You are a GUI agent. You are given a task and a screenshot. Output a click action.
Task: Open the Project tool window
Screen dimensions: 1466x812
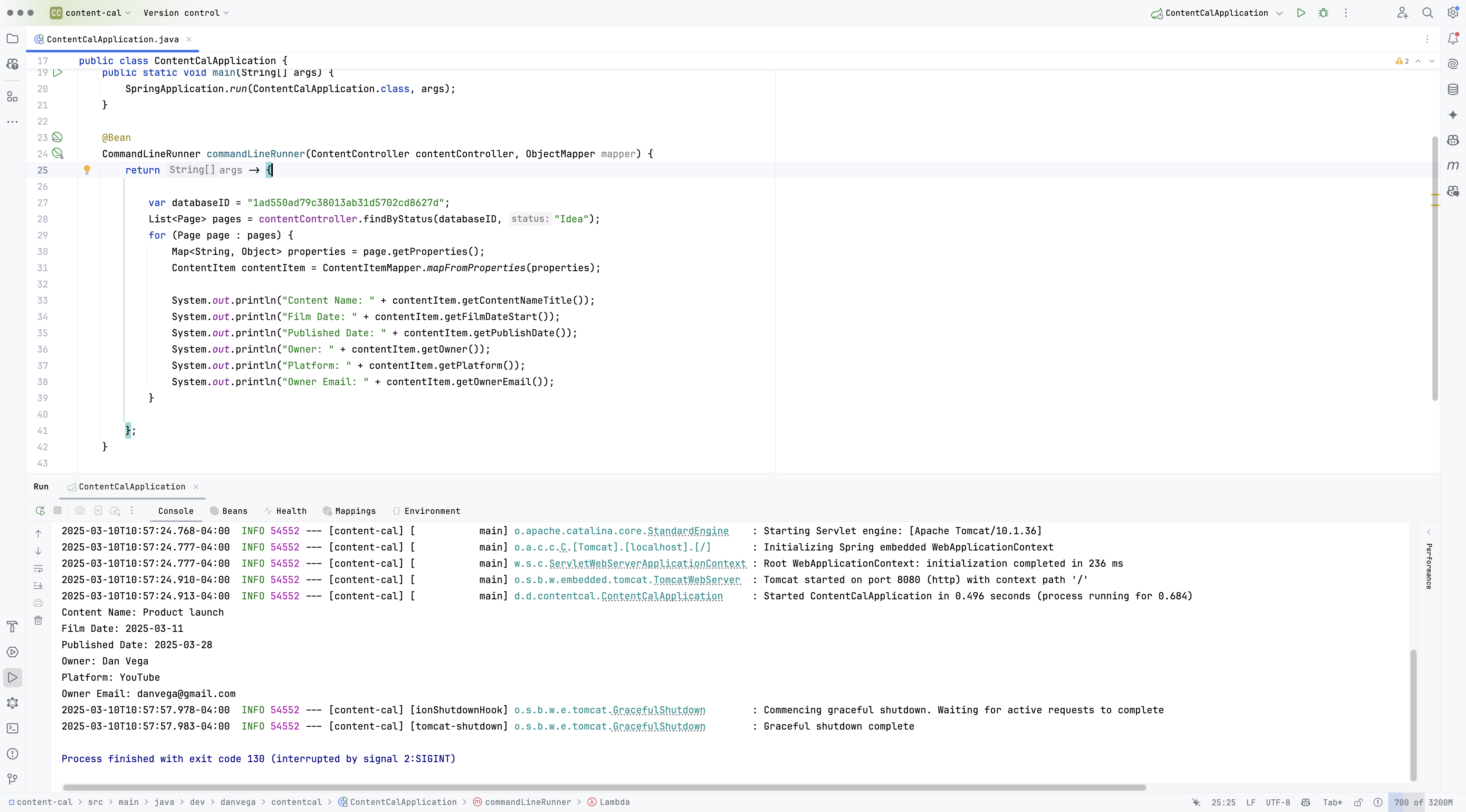tap(12, 39)
